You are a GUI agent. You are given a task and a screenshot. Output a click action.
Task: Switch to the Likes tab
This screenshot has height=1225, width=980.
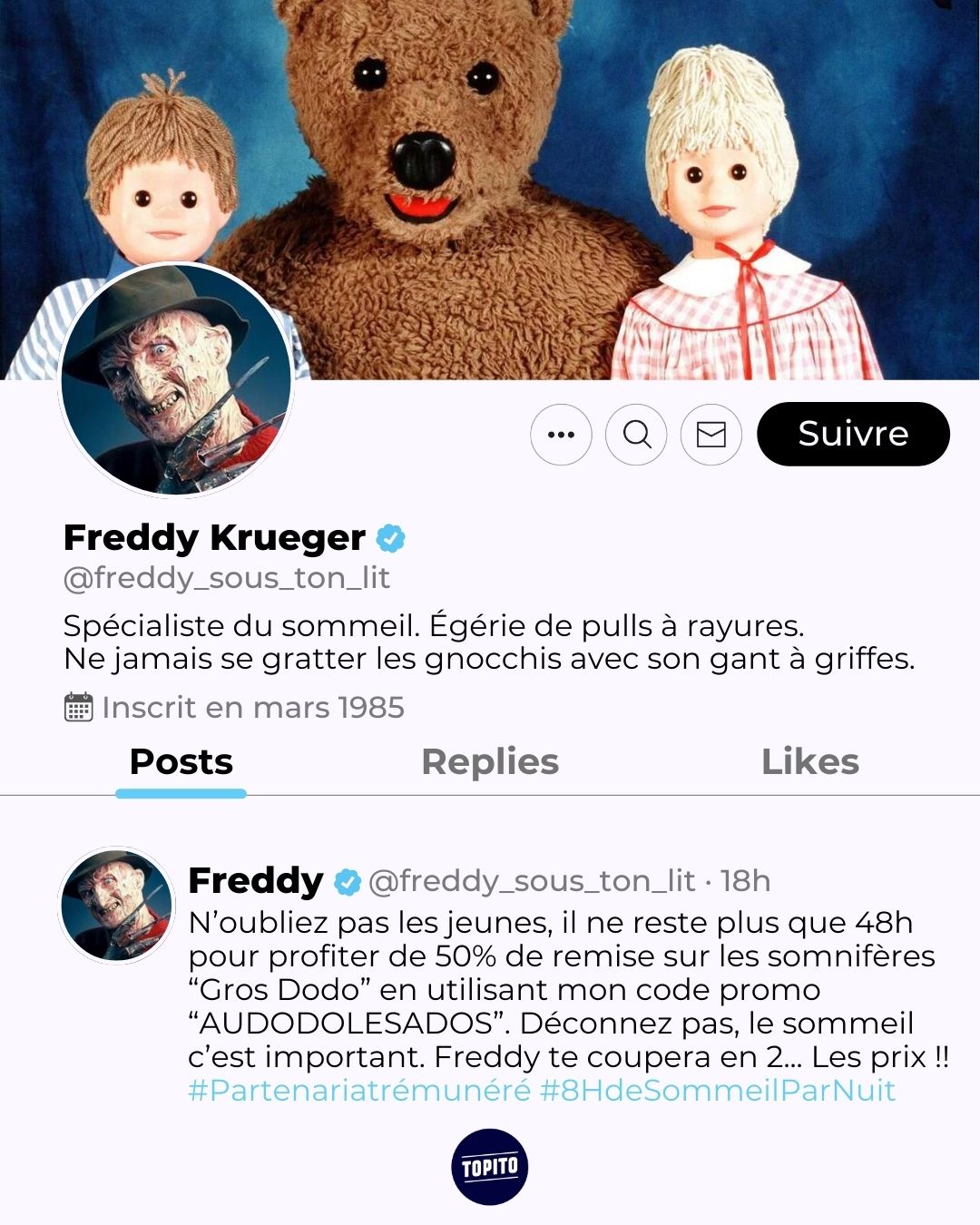(x=810, y=762)
